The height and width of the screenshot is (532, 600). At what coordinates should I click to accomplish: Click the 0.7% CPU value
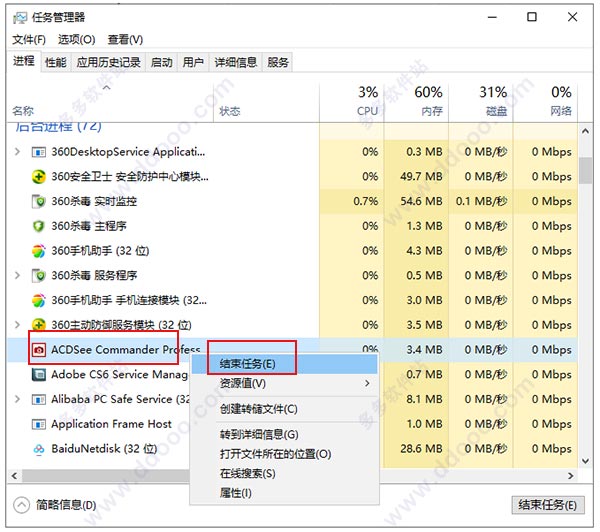(365, 201)
